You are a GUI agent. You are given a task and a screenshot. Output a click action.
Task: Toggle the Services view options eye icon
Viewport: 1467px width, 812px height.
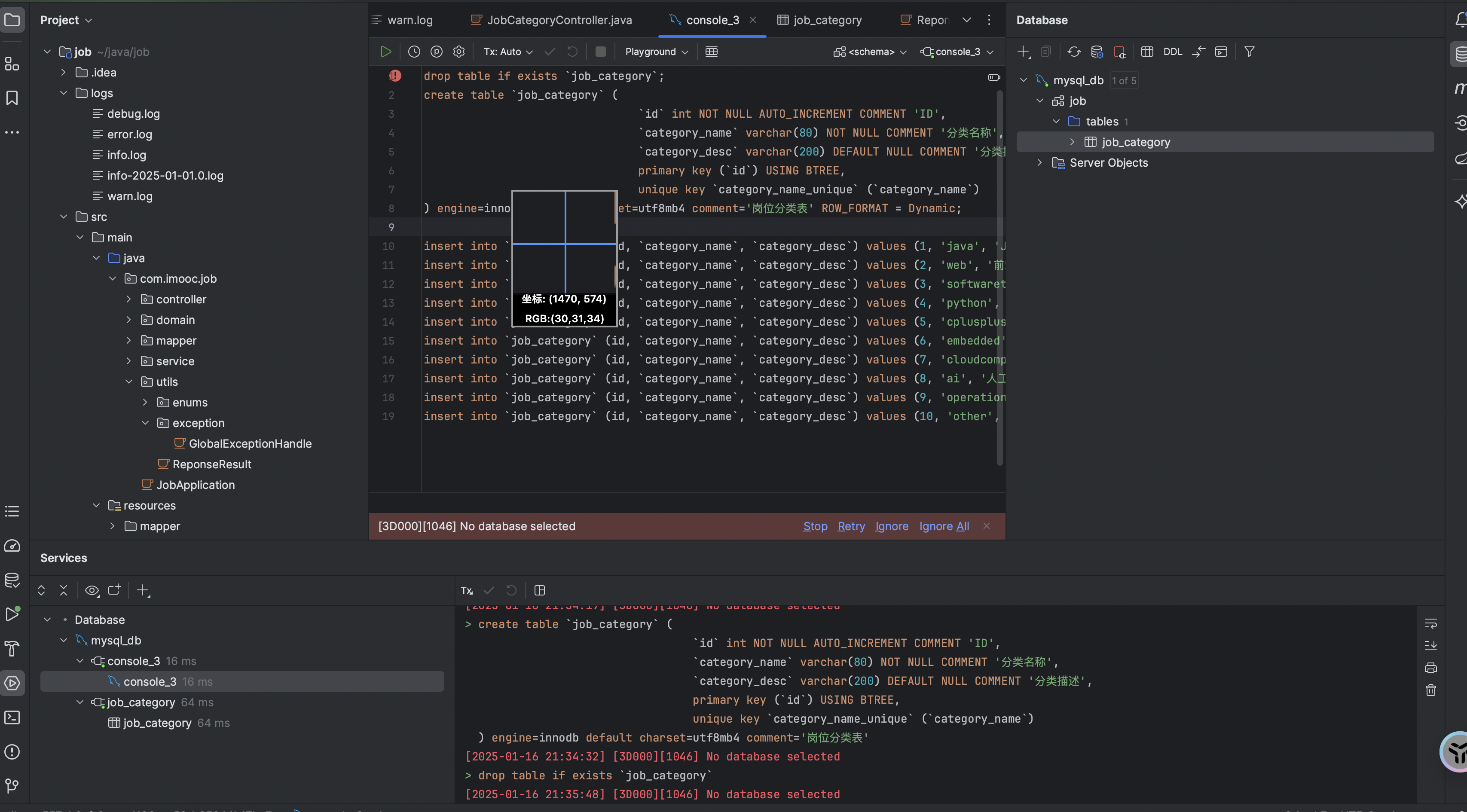[x=92, y=590]
